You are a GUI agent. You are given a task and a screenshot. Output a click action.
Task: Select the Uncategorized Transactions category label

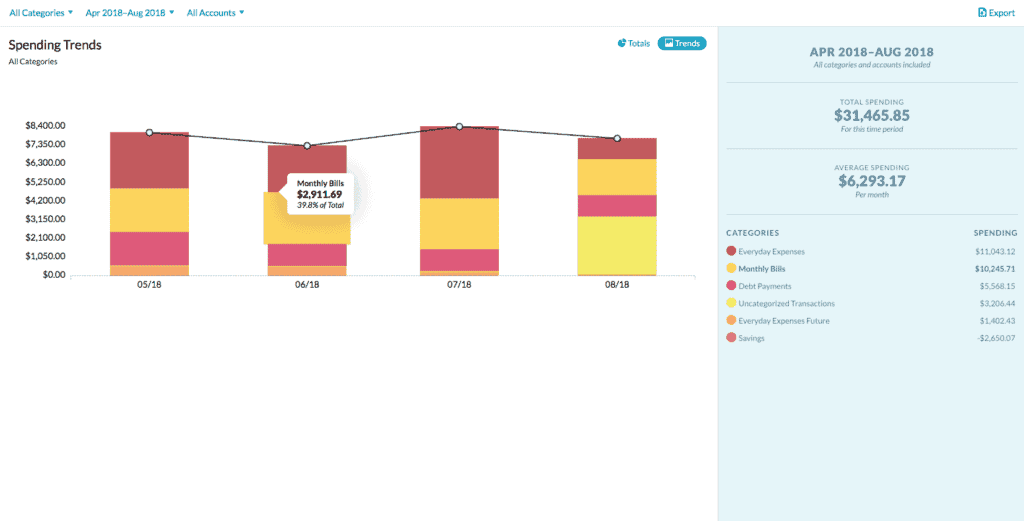coord(786,304)
